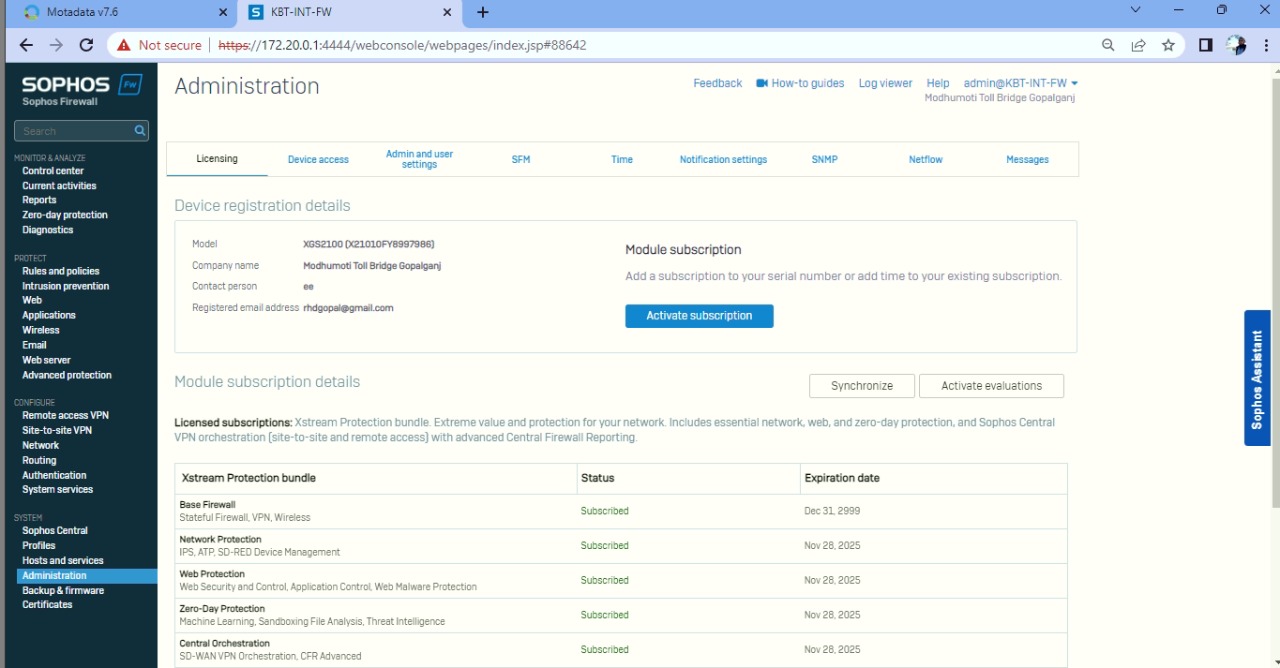This screenshot has height=668, width=1280.
Task: Bookmark this page with the star icon
Action: tap(1168, 45)
